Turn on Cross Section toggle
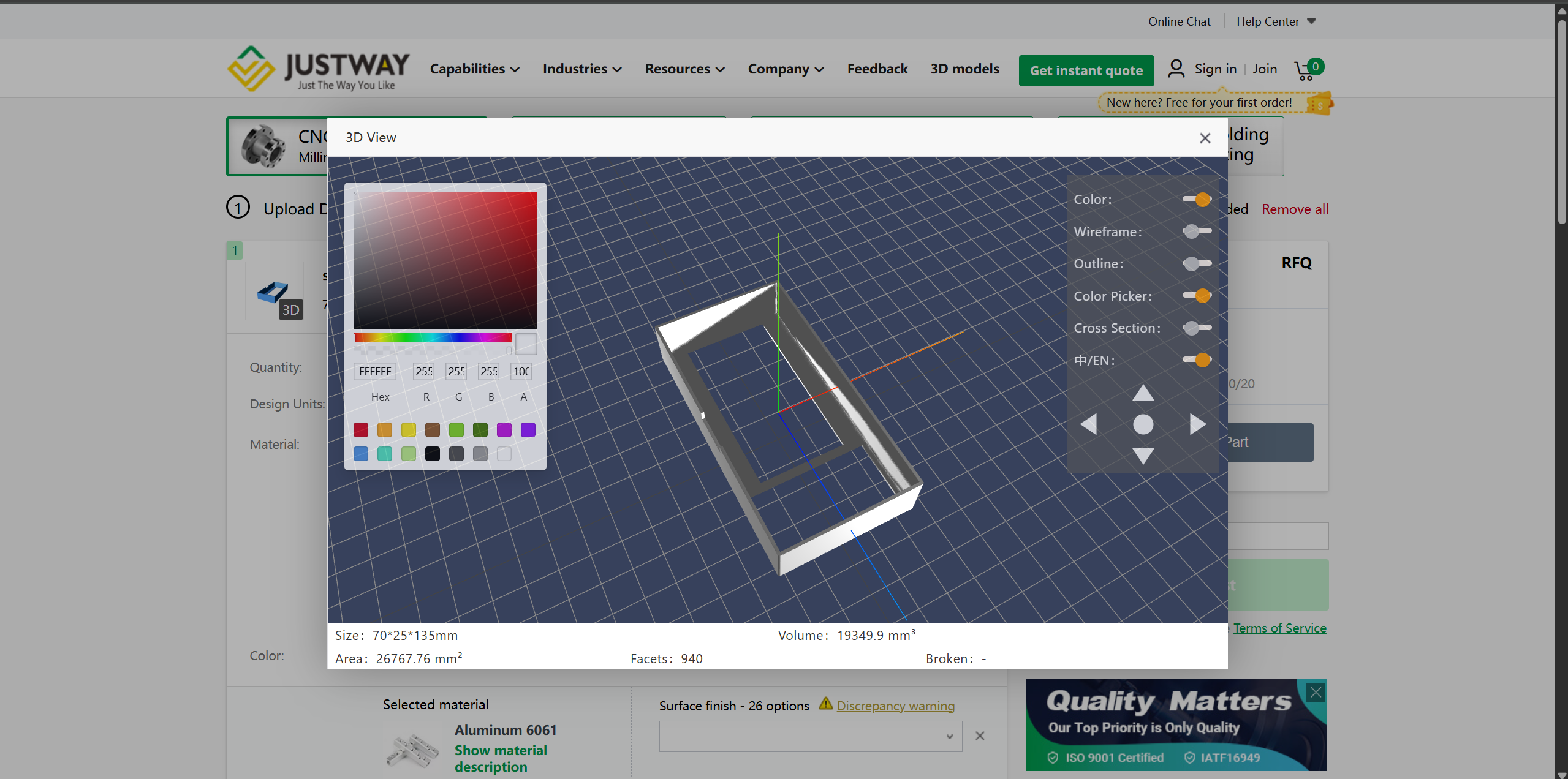The width and height of the screenshot is (1568, 779). pyautogui.click(x=1197, y=328)
